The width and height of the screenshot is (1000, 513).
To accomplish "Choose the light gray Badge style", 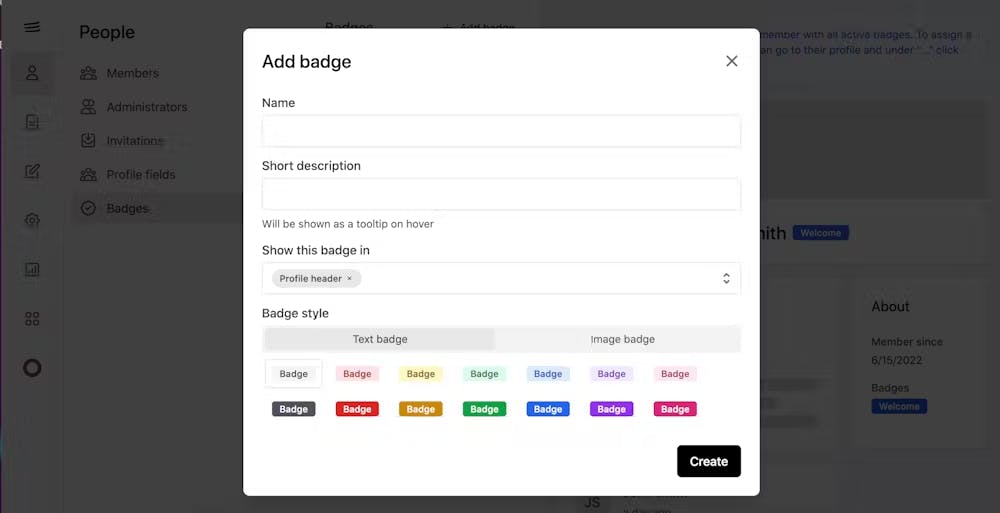I will [293, 374].
